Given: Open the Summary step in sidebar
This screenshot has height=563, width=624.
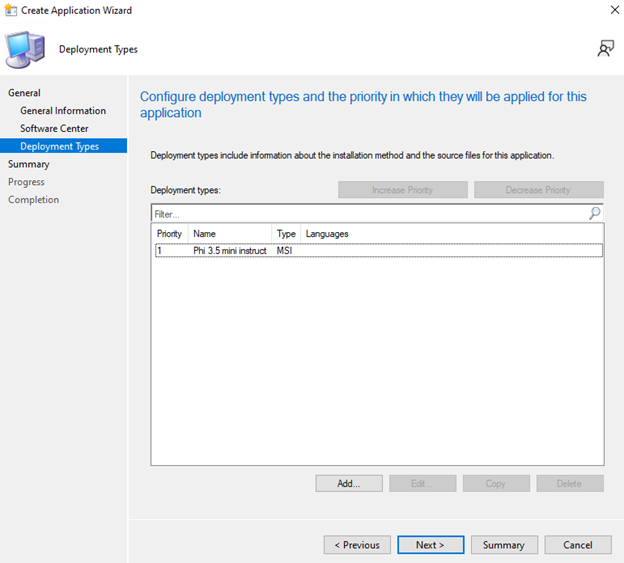Looking at the screenshot, I should click(28, 164).
